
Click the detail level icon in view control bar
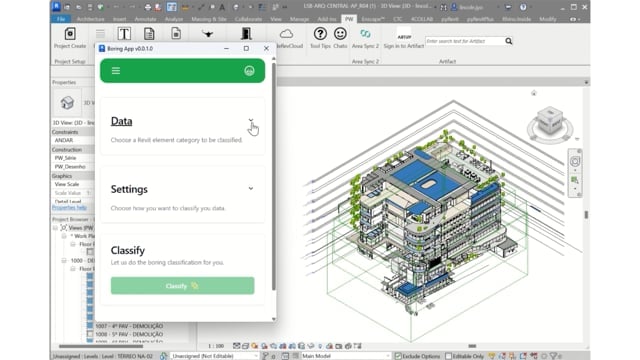(x=236, y=346)
